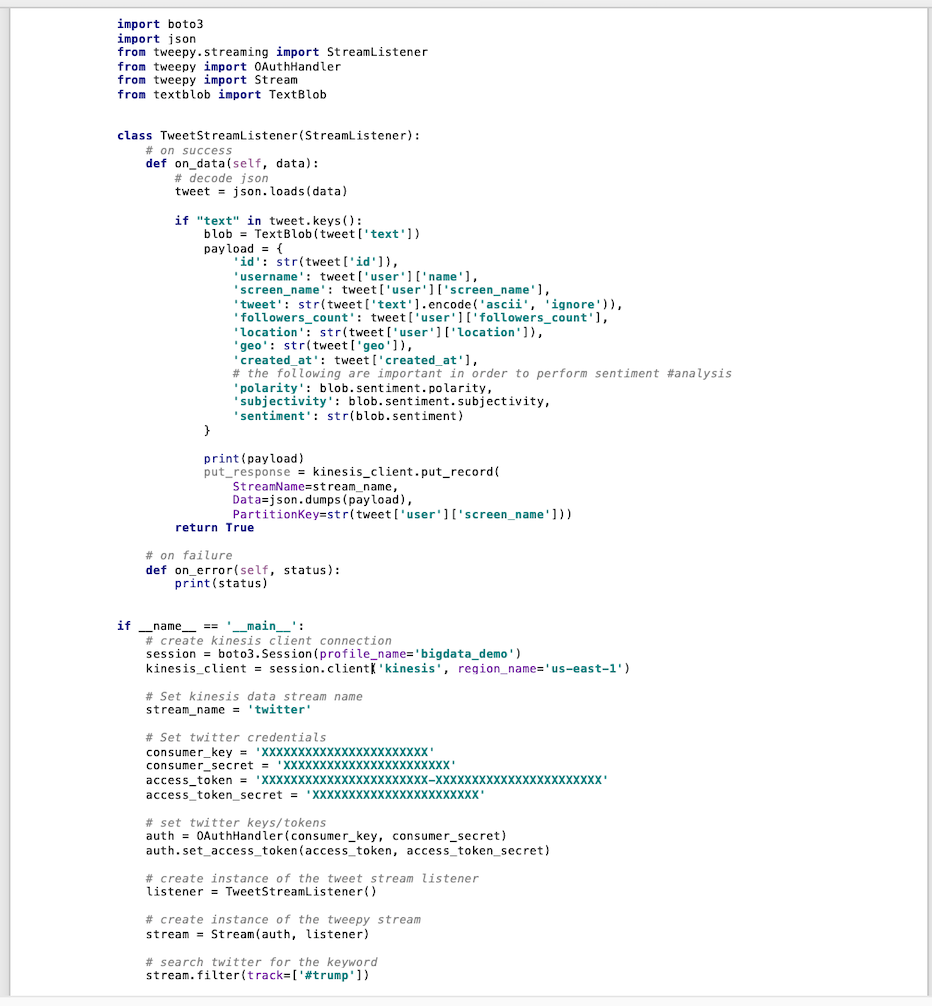Click the '# on failure' comment
The image size is (932, 1006).
189,556
